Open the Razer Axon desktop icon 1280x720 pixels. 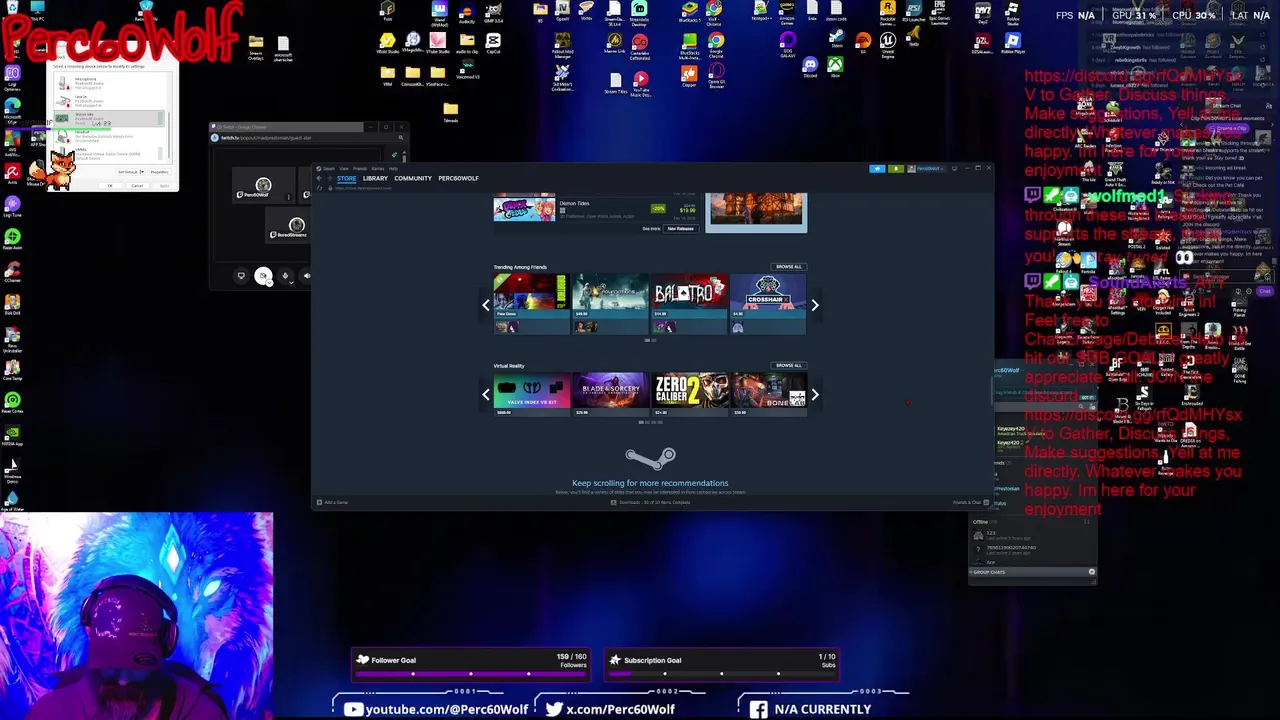coord(13,240)
